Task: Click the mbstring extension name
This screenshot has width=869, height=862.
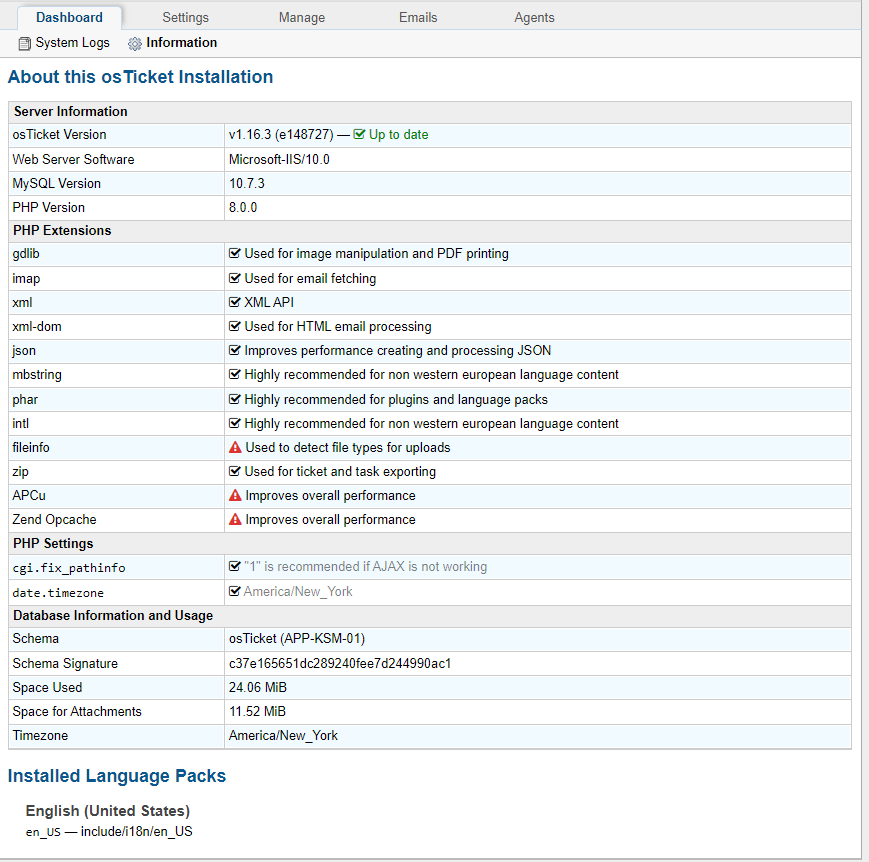Action: [37, 375]
